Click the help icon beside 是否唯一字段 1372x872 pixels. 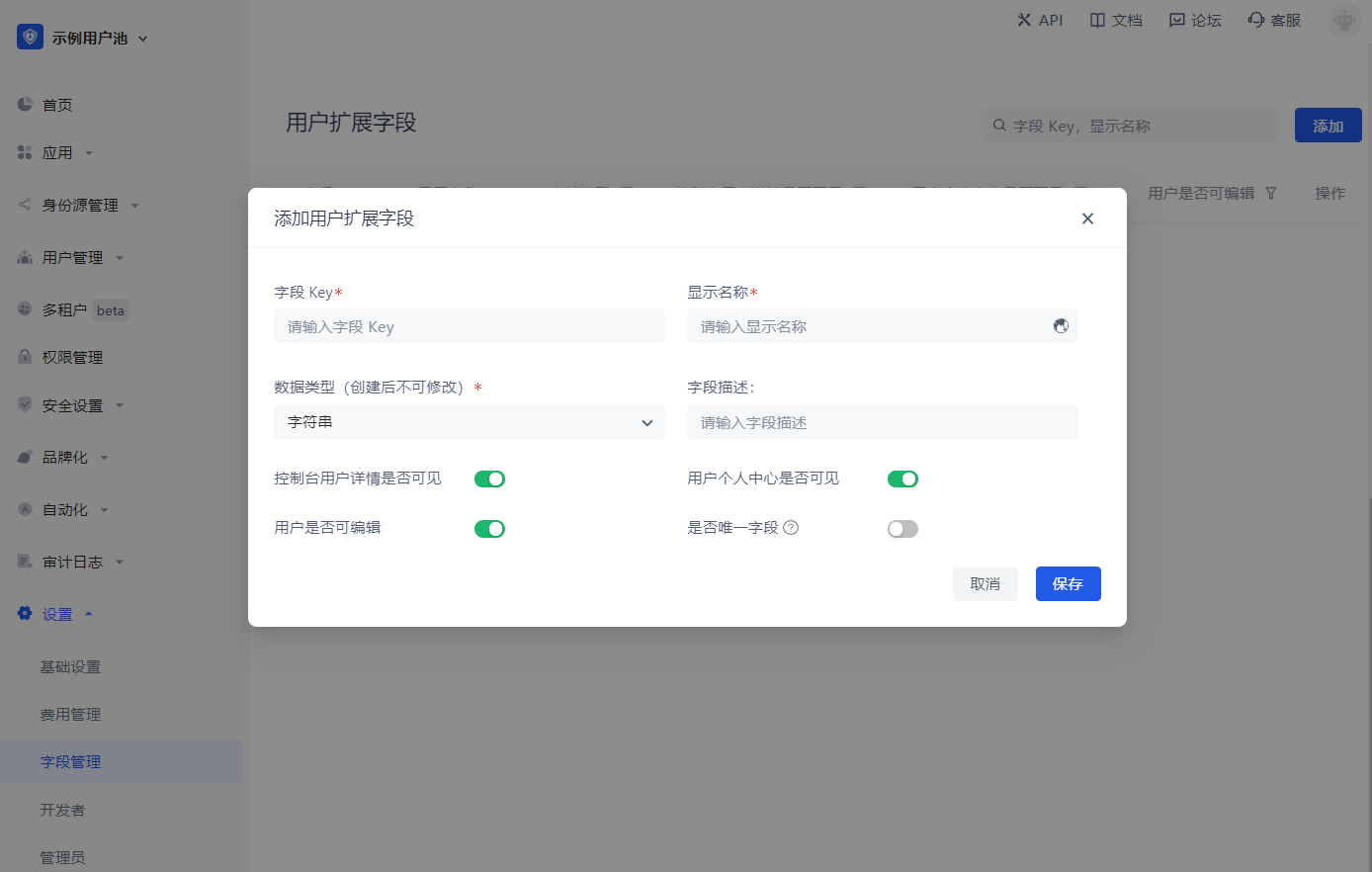tap(791, 528)
